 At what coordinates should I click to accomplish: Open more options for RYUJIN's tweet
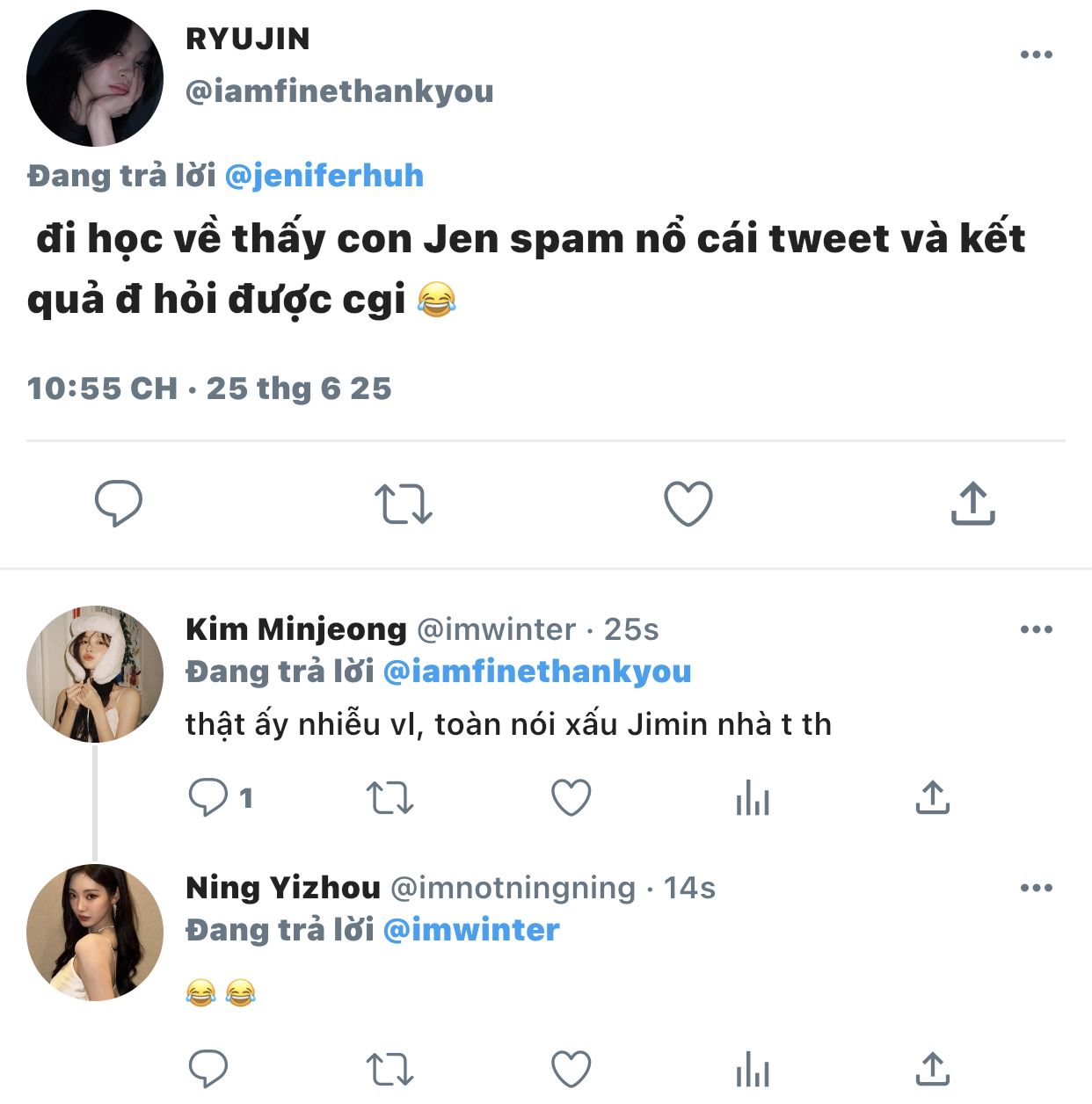pyautogui.click(x=1037, y=54)
